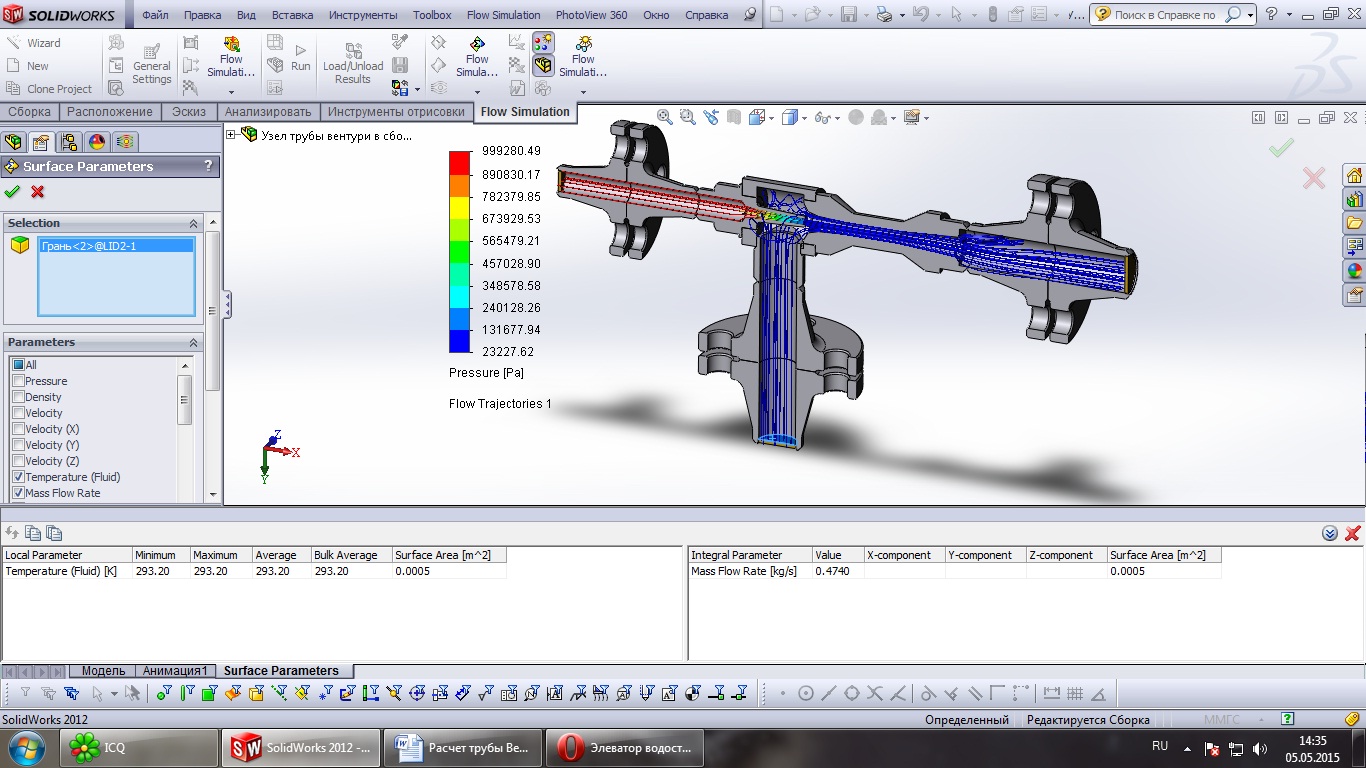
Task: Expand the assembly tree node
Action: 231,135
